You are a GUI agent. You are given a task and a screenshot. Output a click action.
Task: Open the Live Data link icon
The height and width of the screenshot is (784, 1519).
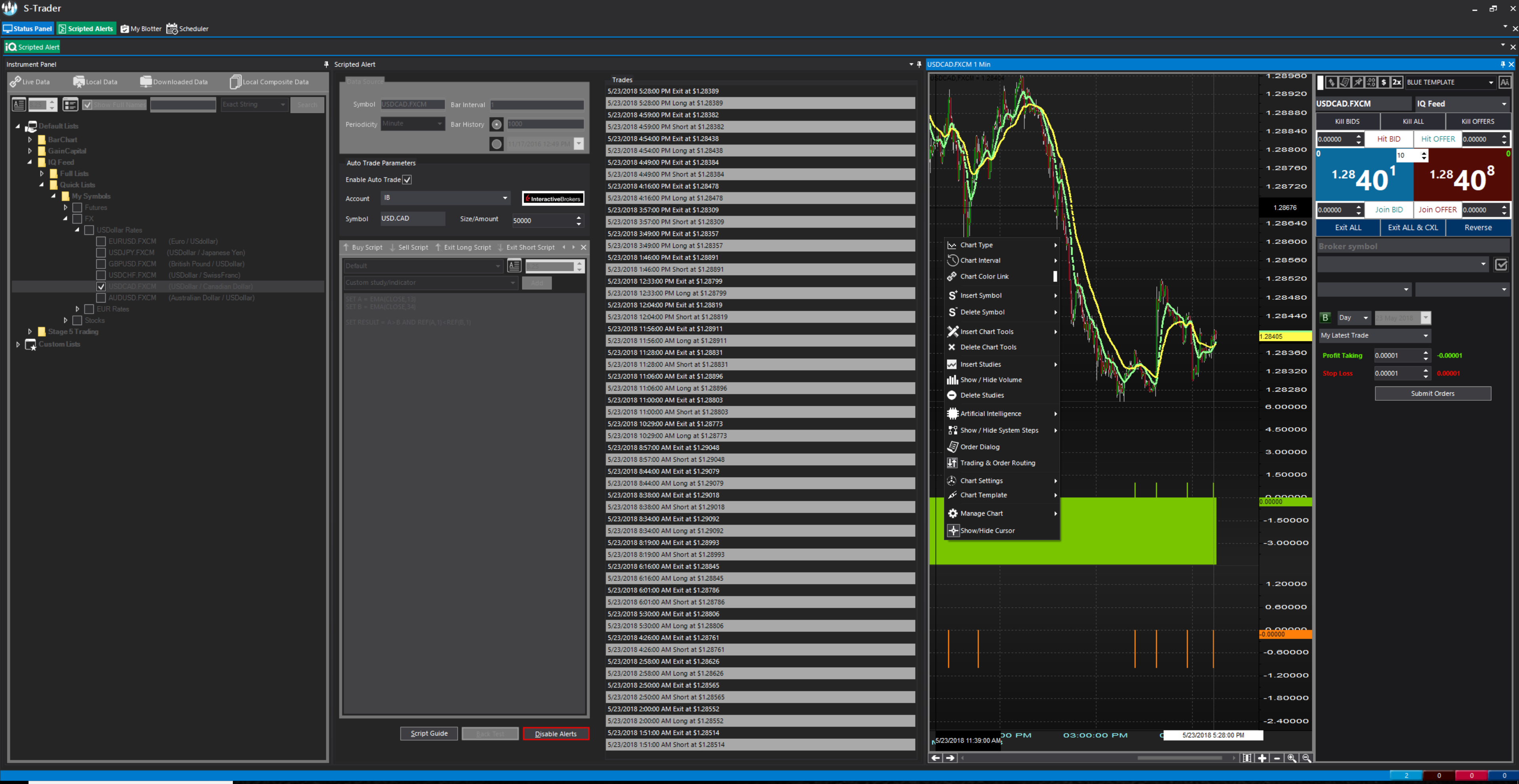[15, 82]
